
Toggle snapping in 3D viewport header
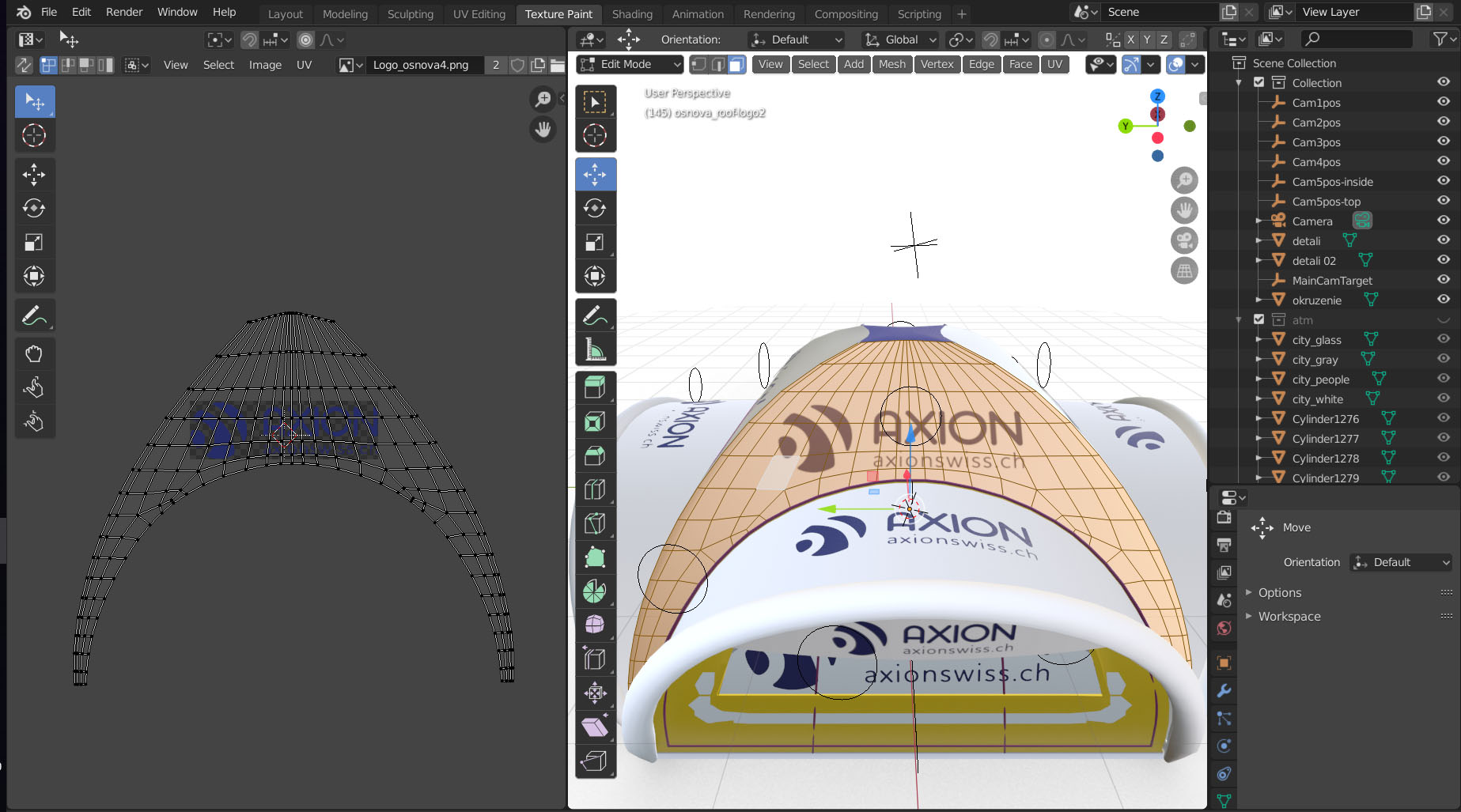pyautogui.click(x=990, y=40)
